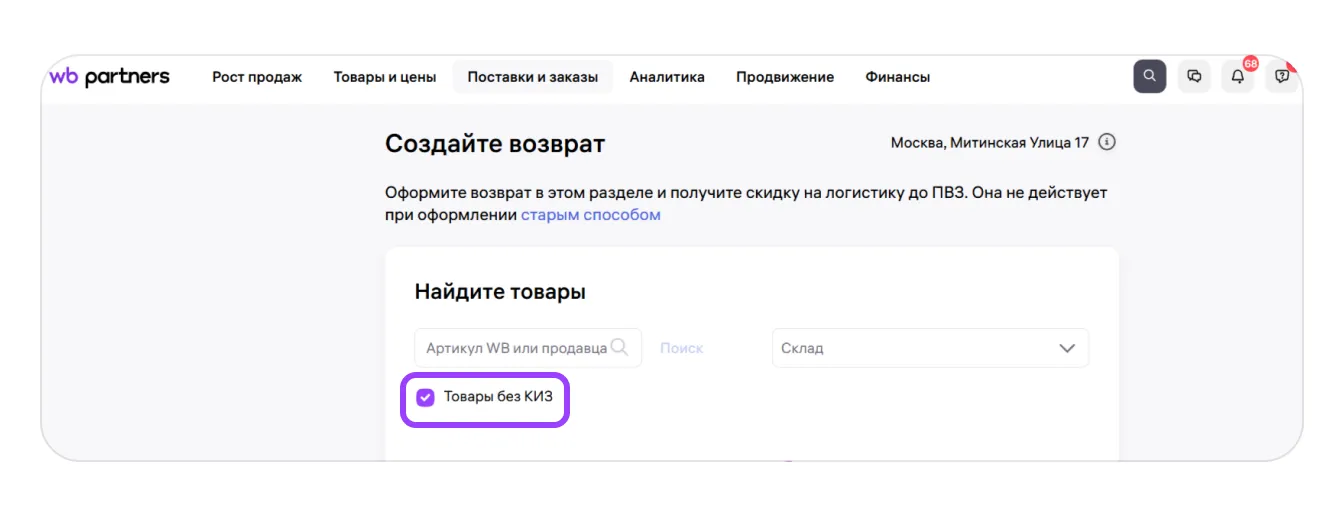Screen dimensions: 1344x516
Task: Click the info icon beside Митинская Улица 17
Action: tap(1107, 142)
